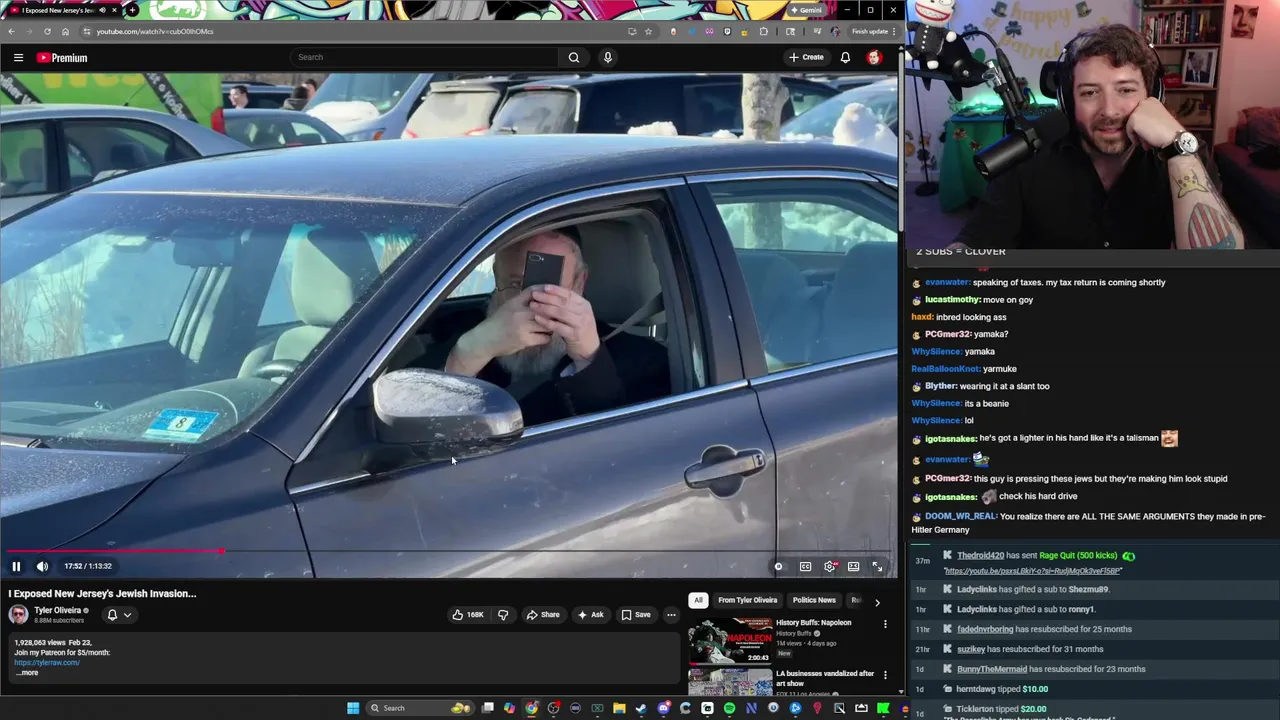Go to browser home page icon

point(65,31)
